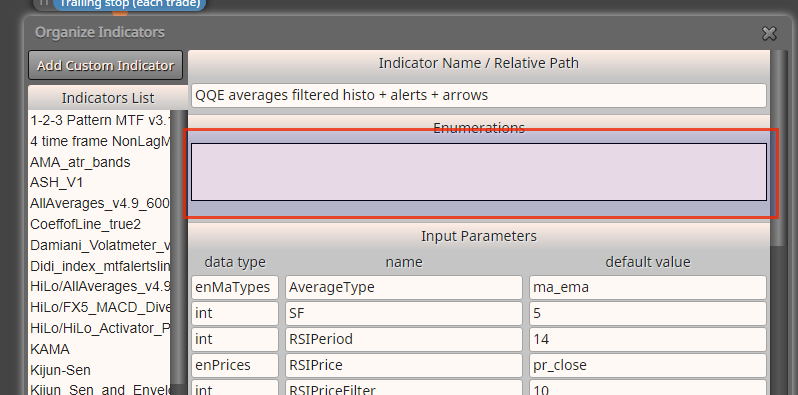Image resolution: width=798 pixels, height=395 pixels.
Task: Select HiLo/AllAverages_v4.9 indicator
Action: point(100,286)
